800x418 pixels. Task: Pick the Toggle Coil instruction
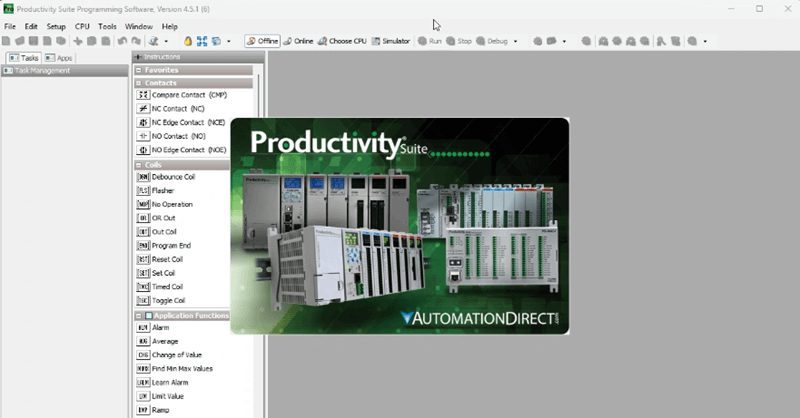point(168,300)
